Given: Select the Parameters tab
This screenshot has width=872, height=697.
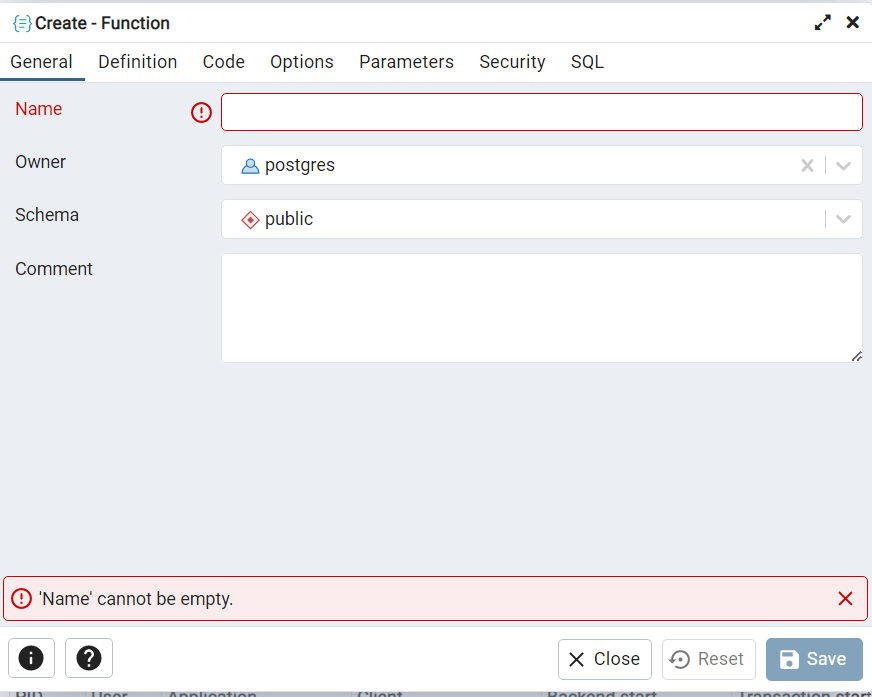Looking at the screenshot, I should click(406, 62).
